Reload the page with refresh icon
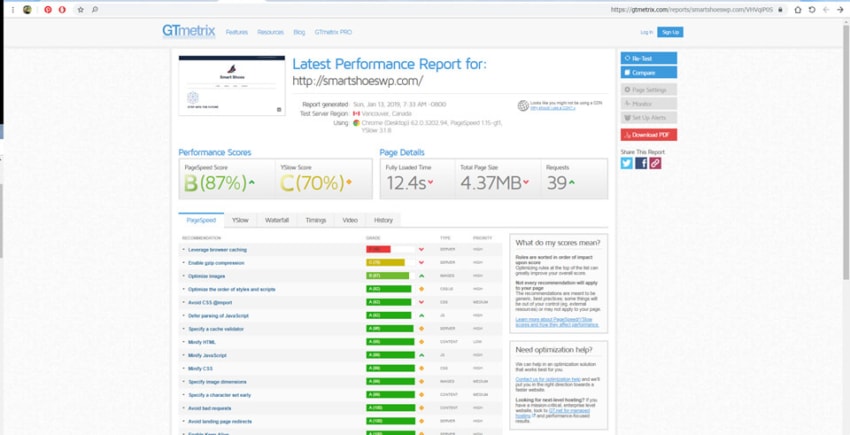The height and width of the screenshot is (435, 850). 812,9
